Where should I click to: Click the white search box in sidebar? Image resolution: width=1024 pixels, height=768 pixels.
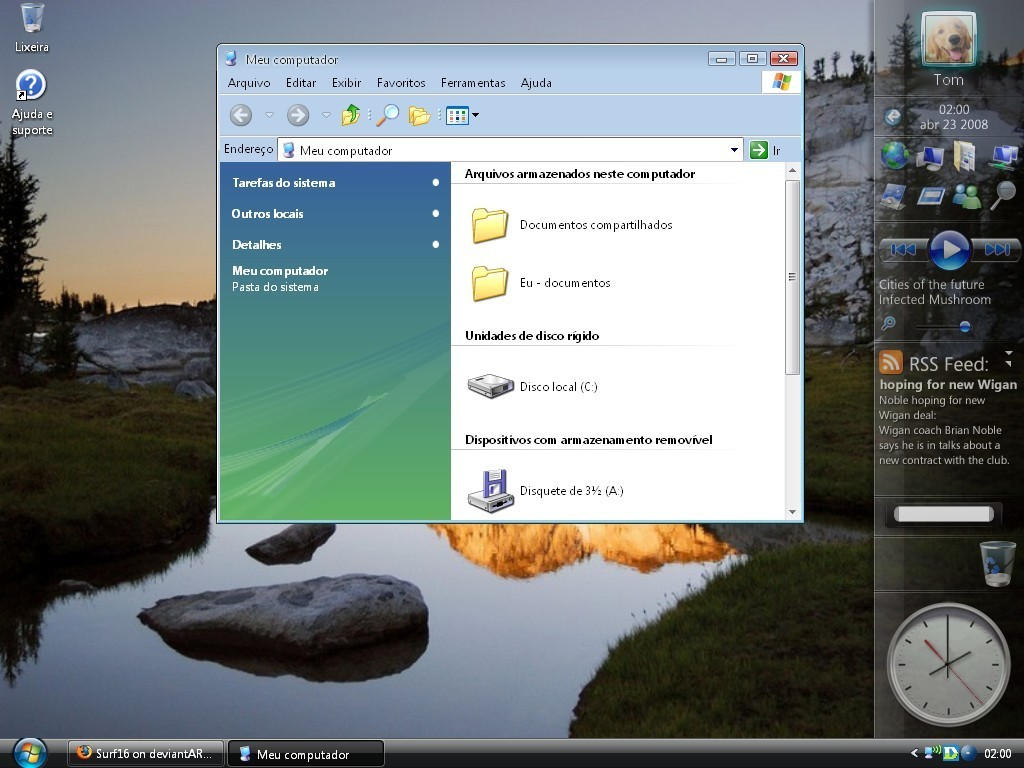pos(943,514)
